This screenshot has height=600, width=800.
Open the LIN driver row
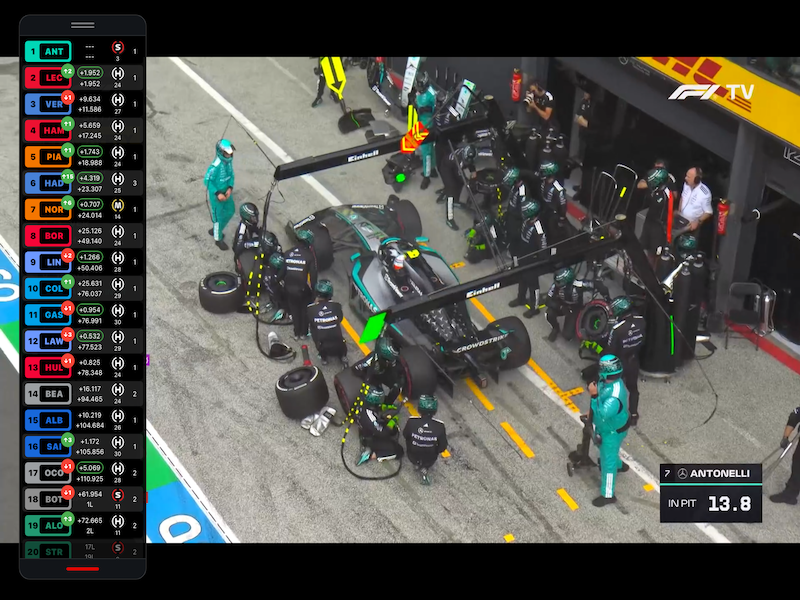(83, 262)
